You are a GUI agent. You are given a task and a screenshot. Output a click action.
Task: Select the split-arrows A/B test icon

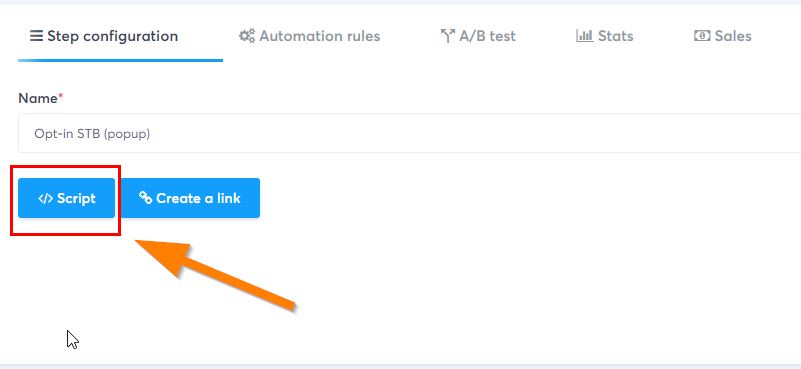(x=447, y=36)
